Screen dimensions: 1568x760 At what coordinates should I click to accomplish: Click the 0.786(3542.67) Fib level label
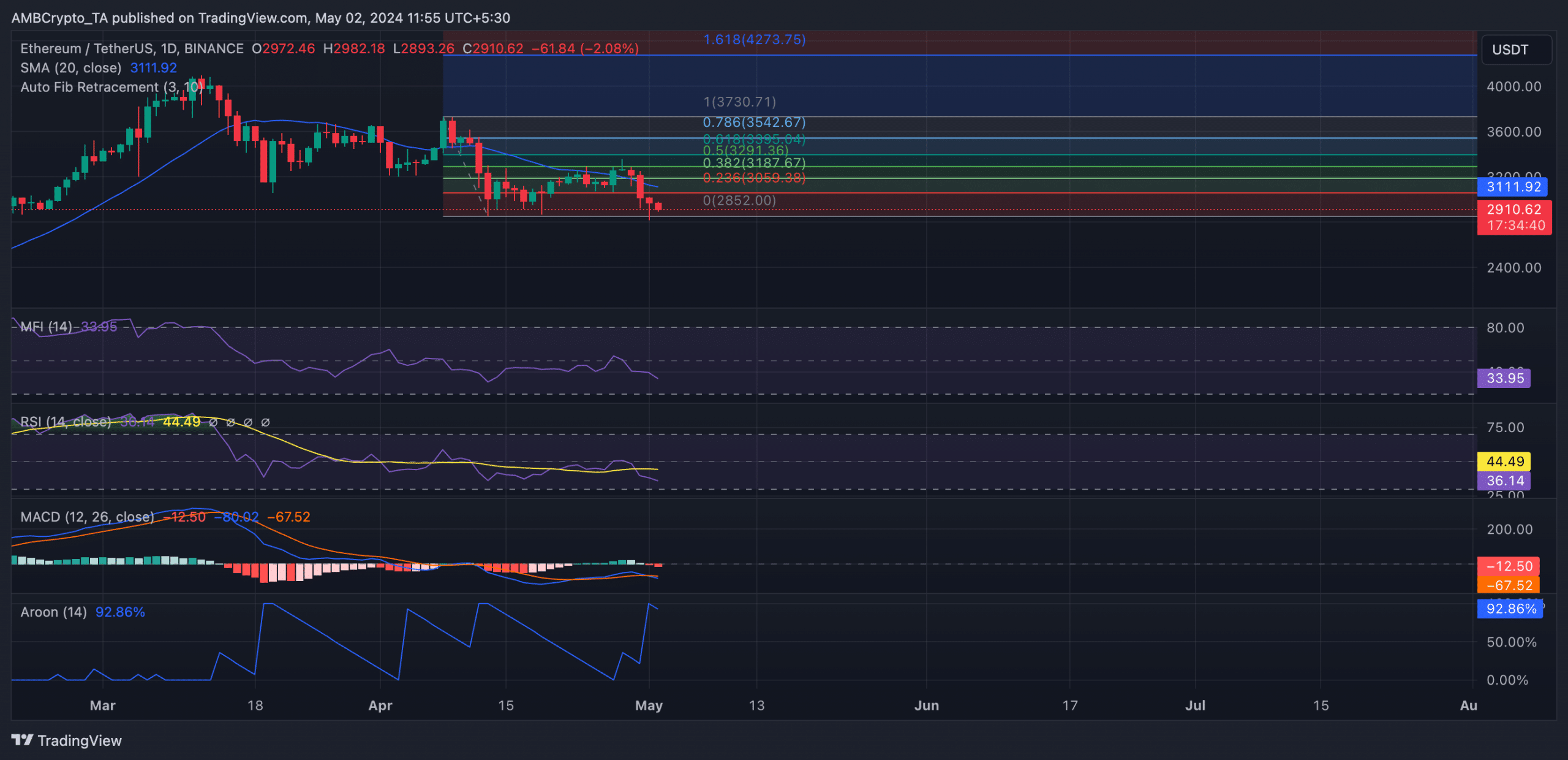[x=754, y=123]
